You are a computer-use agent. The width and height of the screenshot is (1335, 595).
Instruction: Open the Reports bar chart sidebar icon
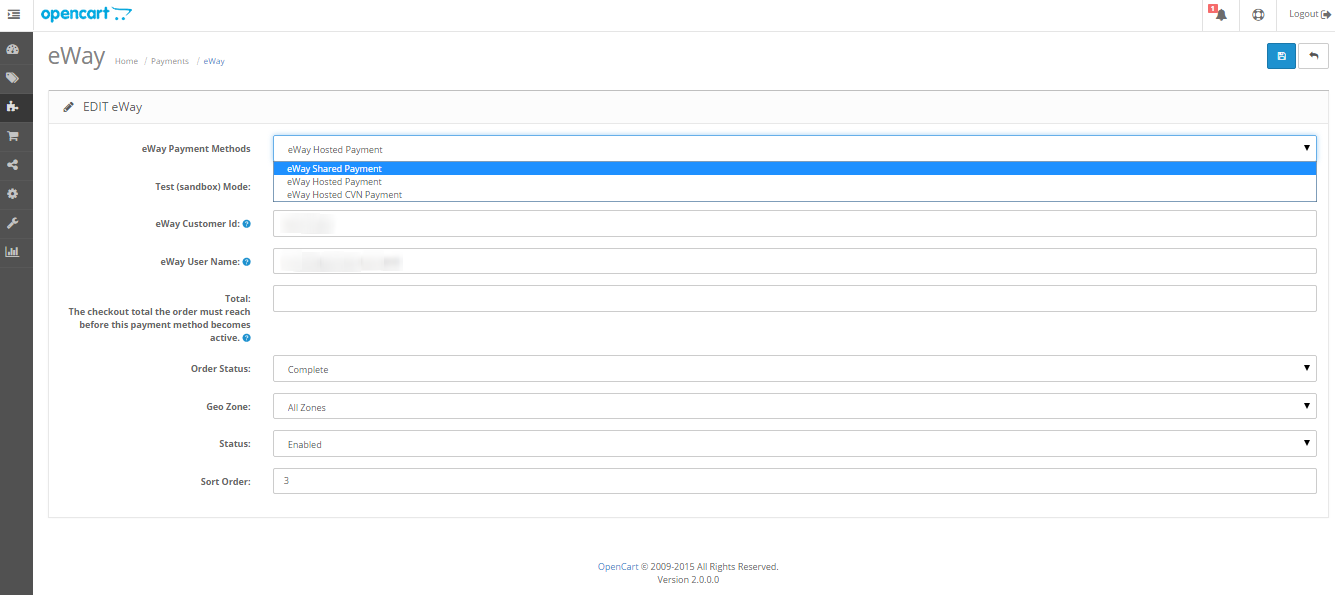tap(13, 252)
